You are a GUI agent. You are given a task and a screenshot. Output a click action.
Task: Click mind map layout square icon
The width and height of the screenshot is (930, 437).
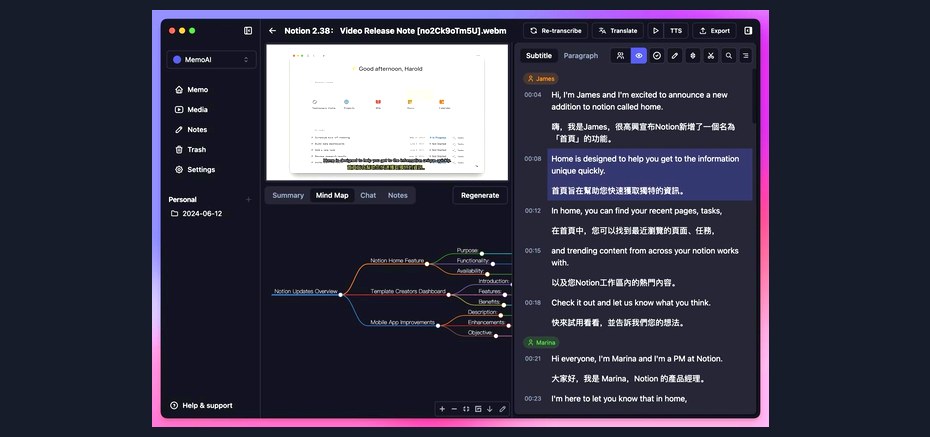click(478, 409)
